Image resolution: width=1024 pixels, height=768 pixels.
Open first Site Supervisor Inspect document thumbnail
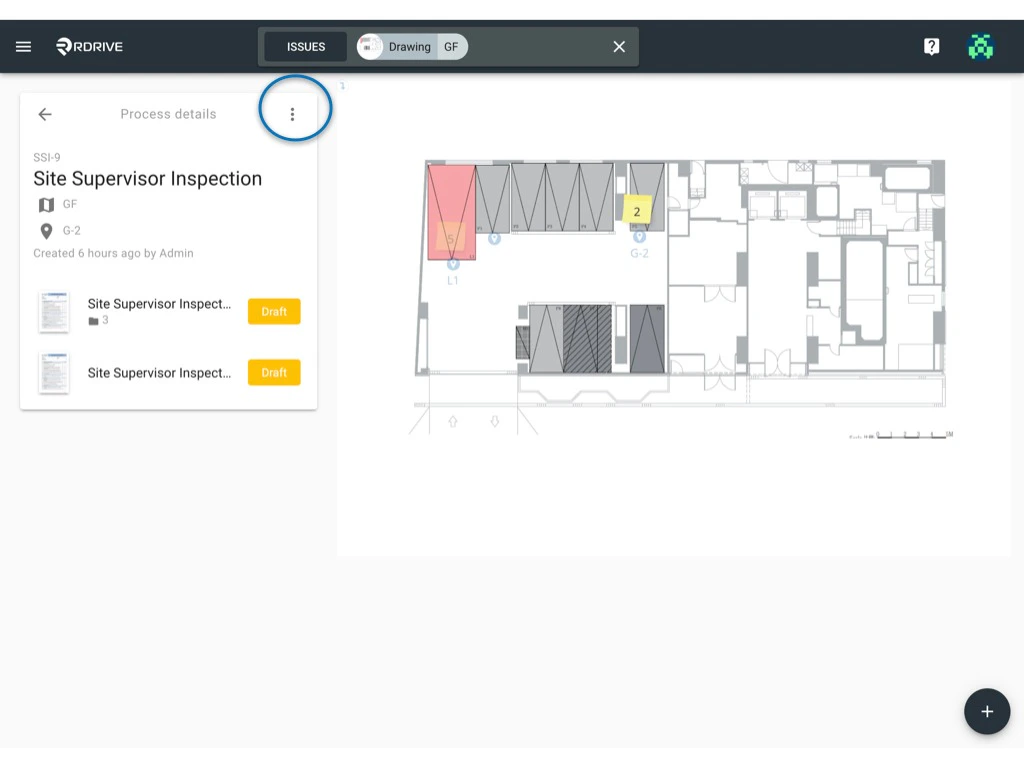(54, 312)
